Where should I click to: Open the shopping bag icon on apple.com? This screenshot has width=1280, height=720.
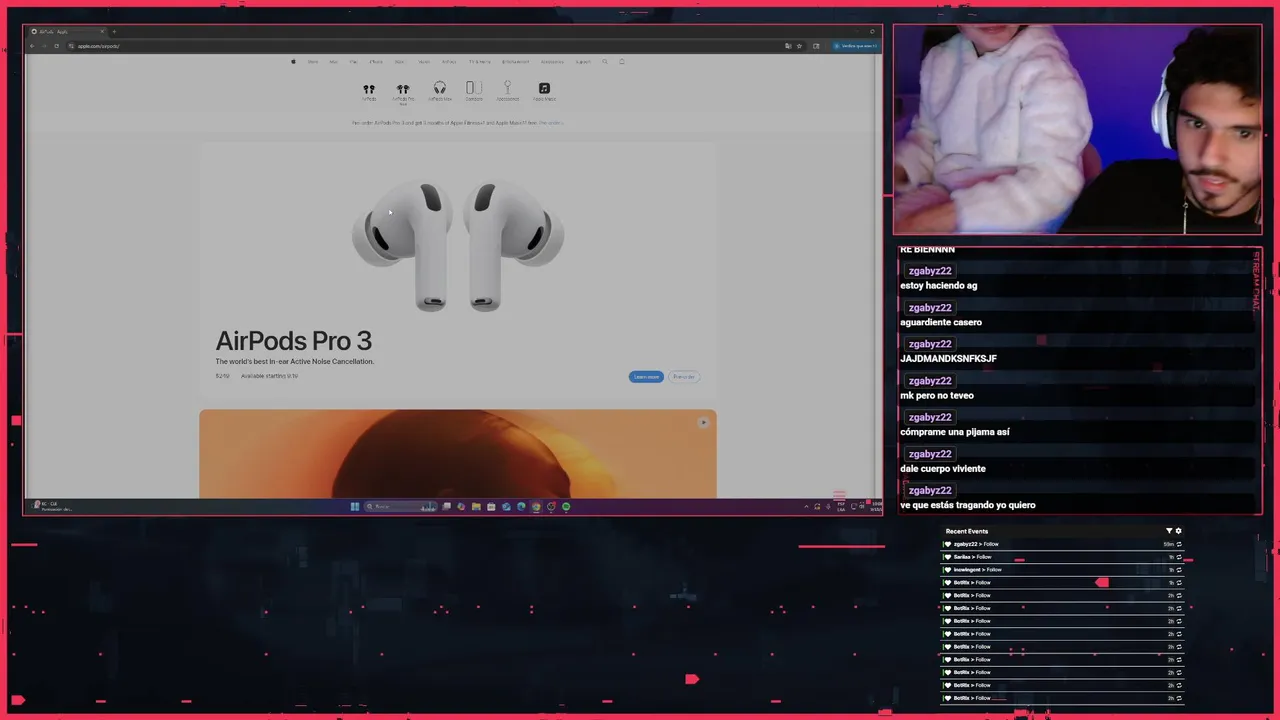pyautogui.click(x=621, y=61)
